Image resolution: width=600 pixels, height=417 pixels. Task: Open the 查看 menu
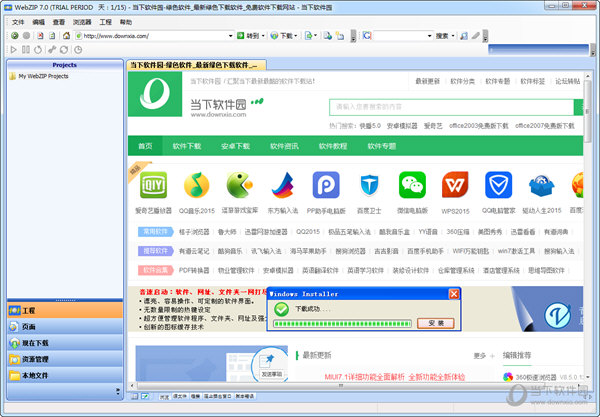click(x=59, y=22)
